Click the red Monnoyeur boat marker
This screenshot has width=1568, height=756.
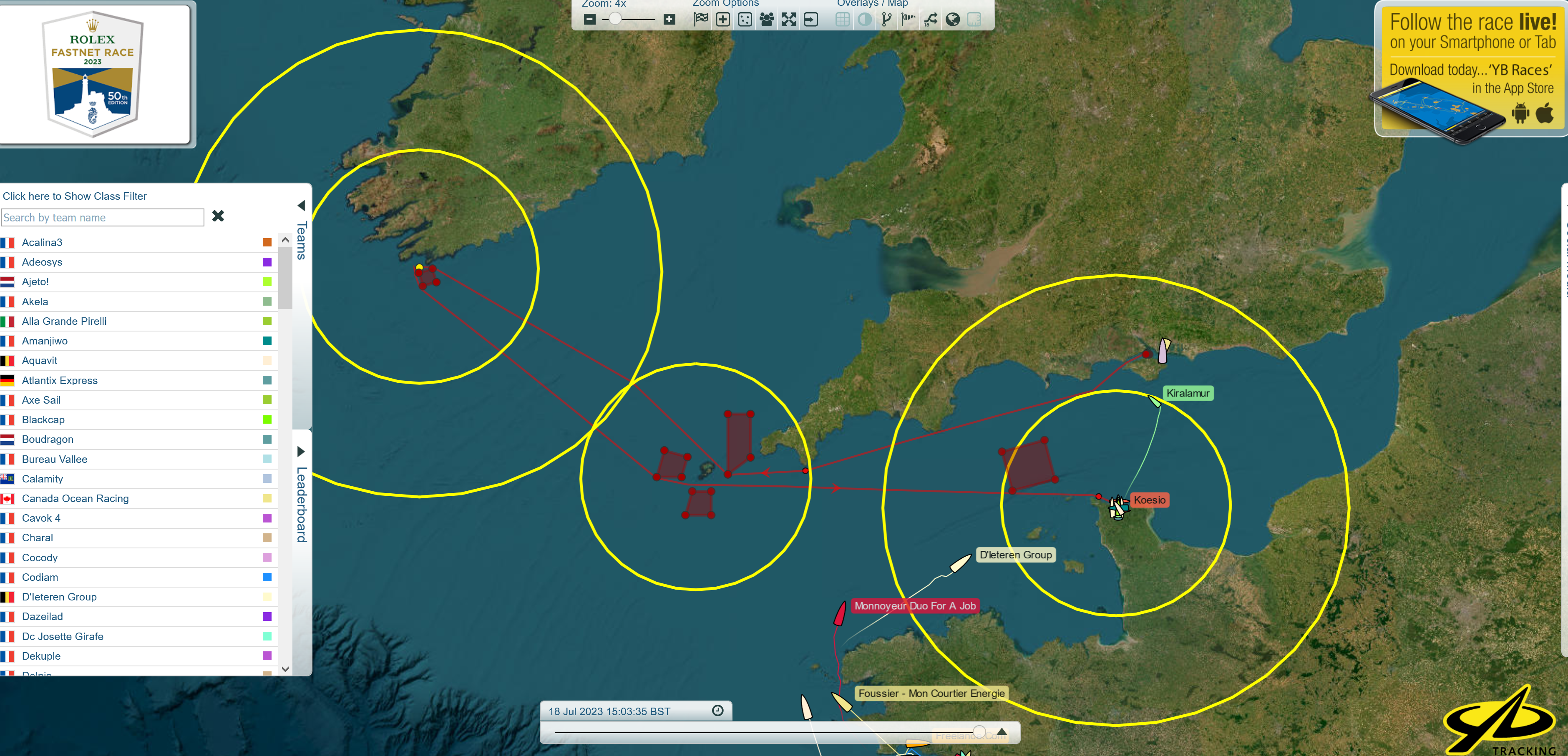click(840, 613)
